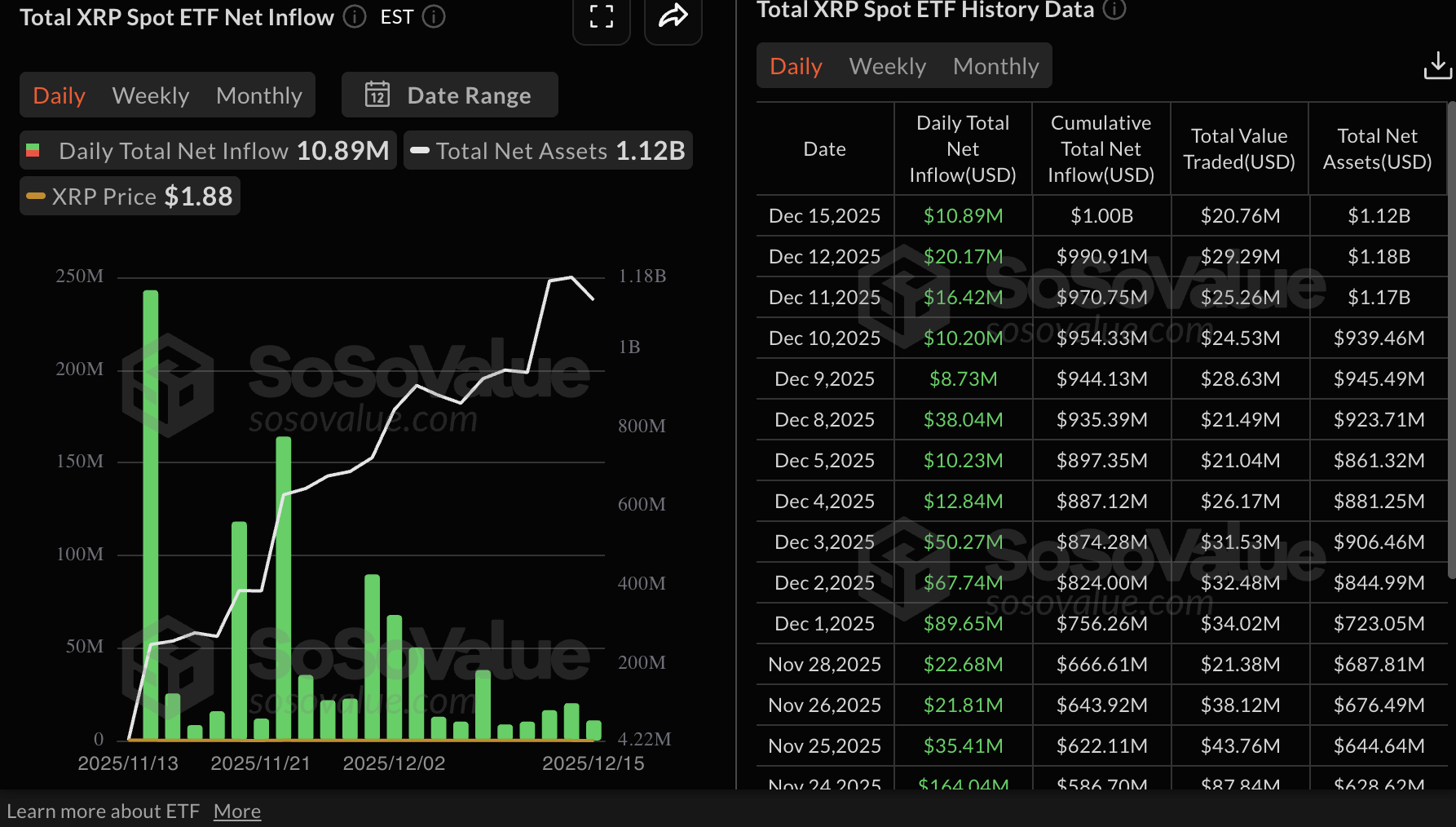Viewport: 1456px width, 827px height.
Task: Enter fullscreen chart view
Action: click(602, 16)
